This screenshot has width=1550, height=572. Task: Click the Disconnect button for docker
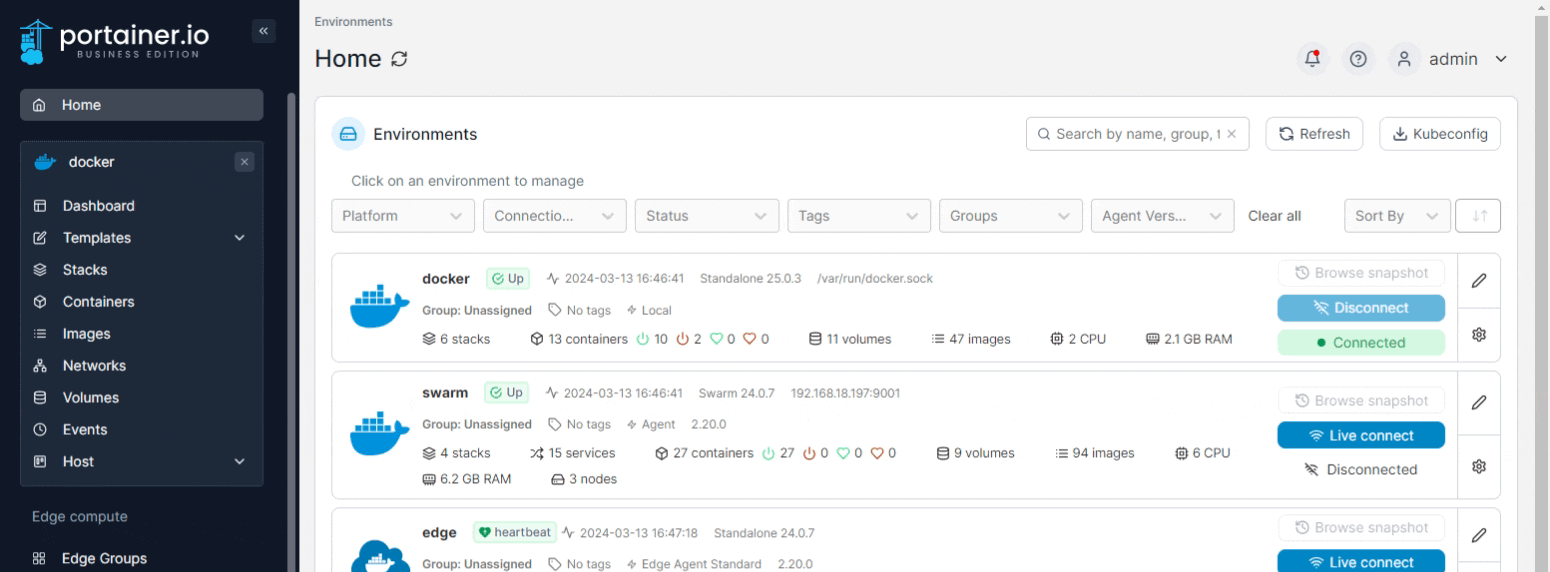pyautogui.click(x=1360, y=308)
